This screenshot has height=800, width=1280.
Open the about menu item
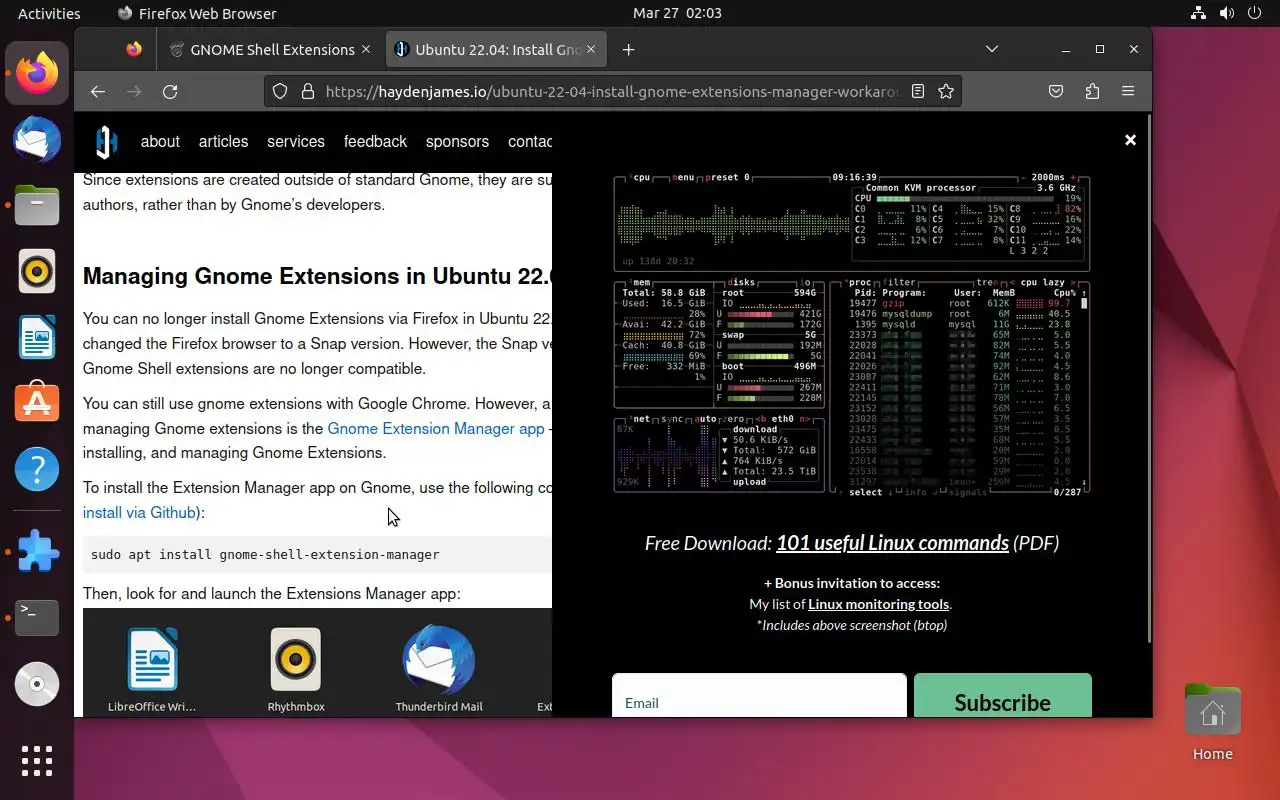[160, 142]
